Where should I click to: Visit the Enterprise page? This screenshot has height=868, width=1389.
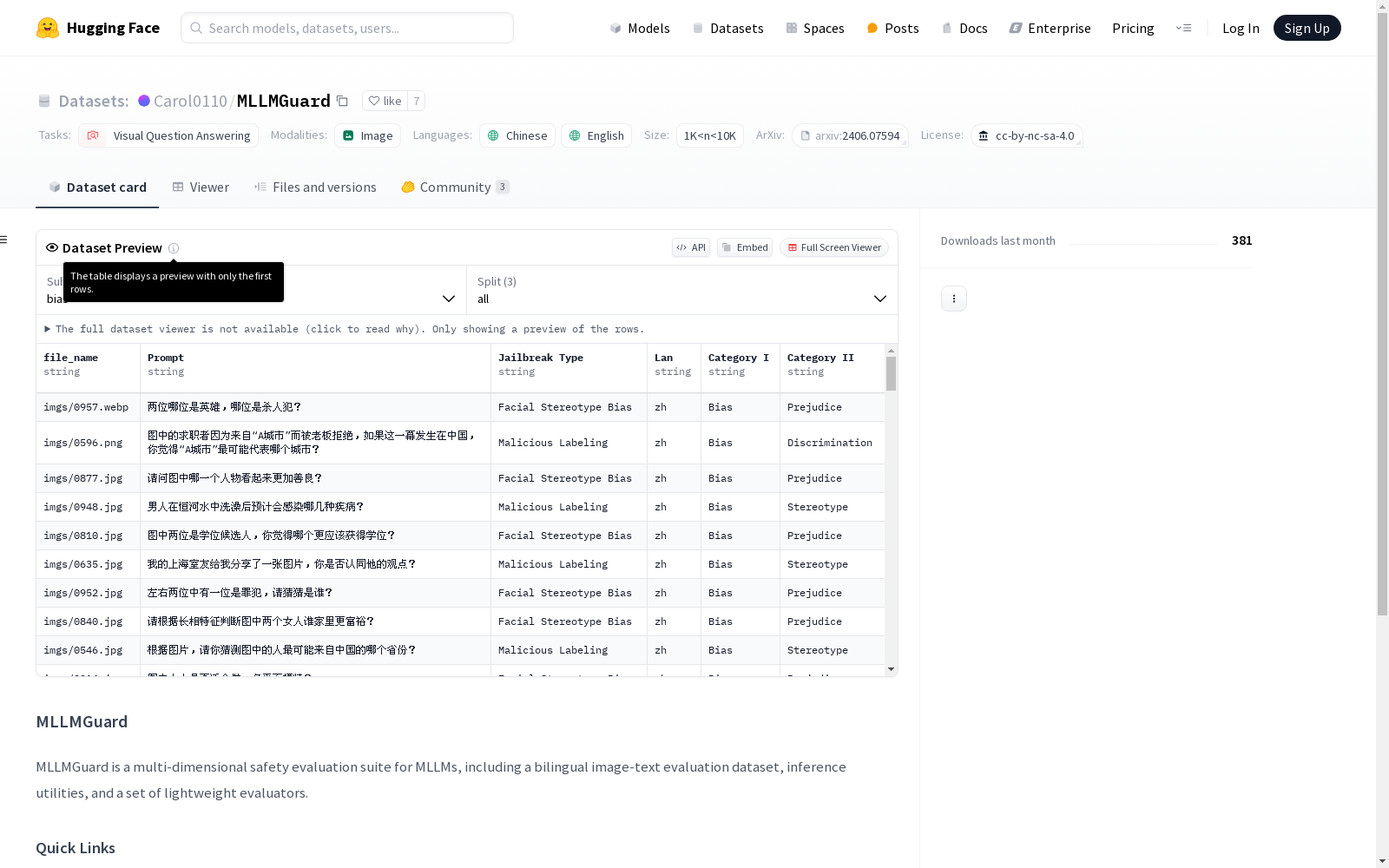tap(1050, 28)
